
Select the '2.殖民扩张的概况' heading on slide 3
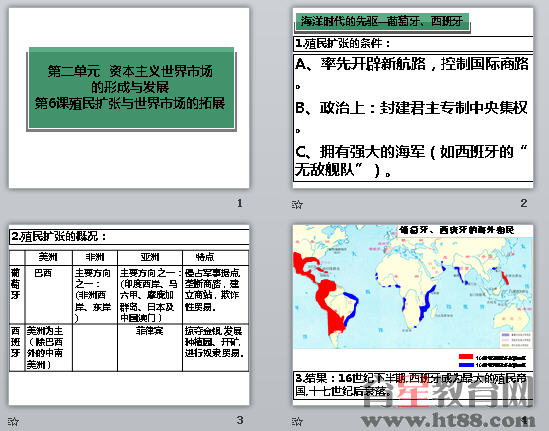click(129, 237)
